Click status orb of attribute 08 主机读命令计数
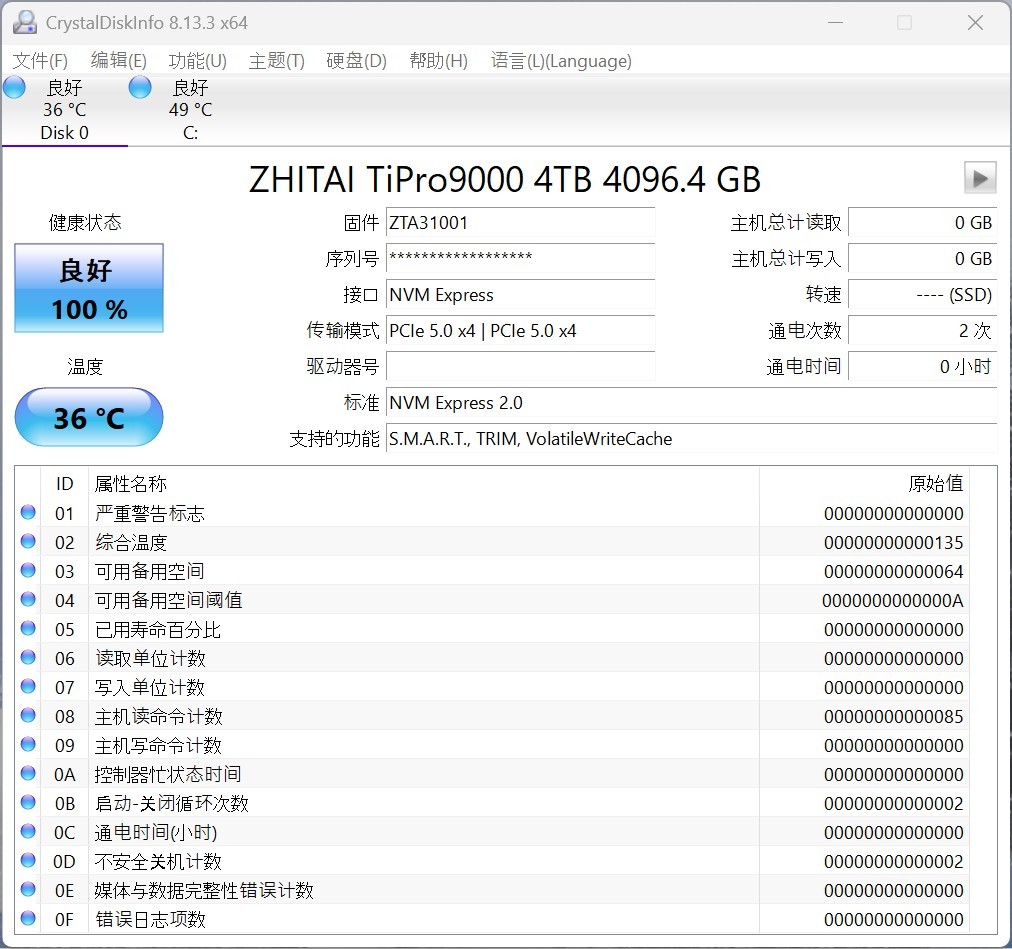 [28, 715]
